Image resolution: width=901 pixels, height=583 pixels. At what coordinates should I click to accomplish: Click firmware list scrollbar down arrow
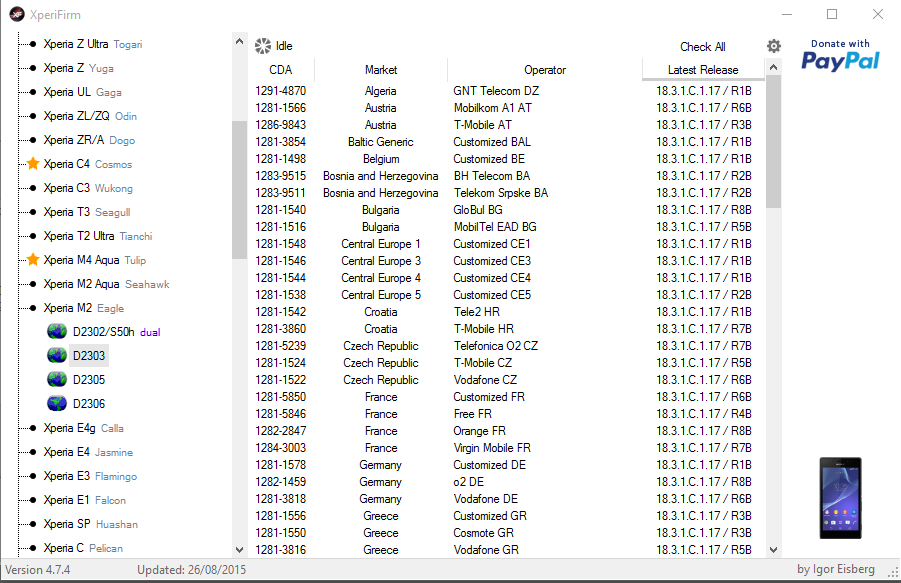point(773,550)
